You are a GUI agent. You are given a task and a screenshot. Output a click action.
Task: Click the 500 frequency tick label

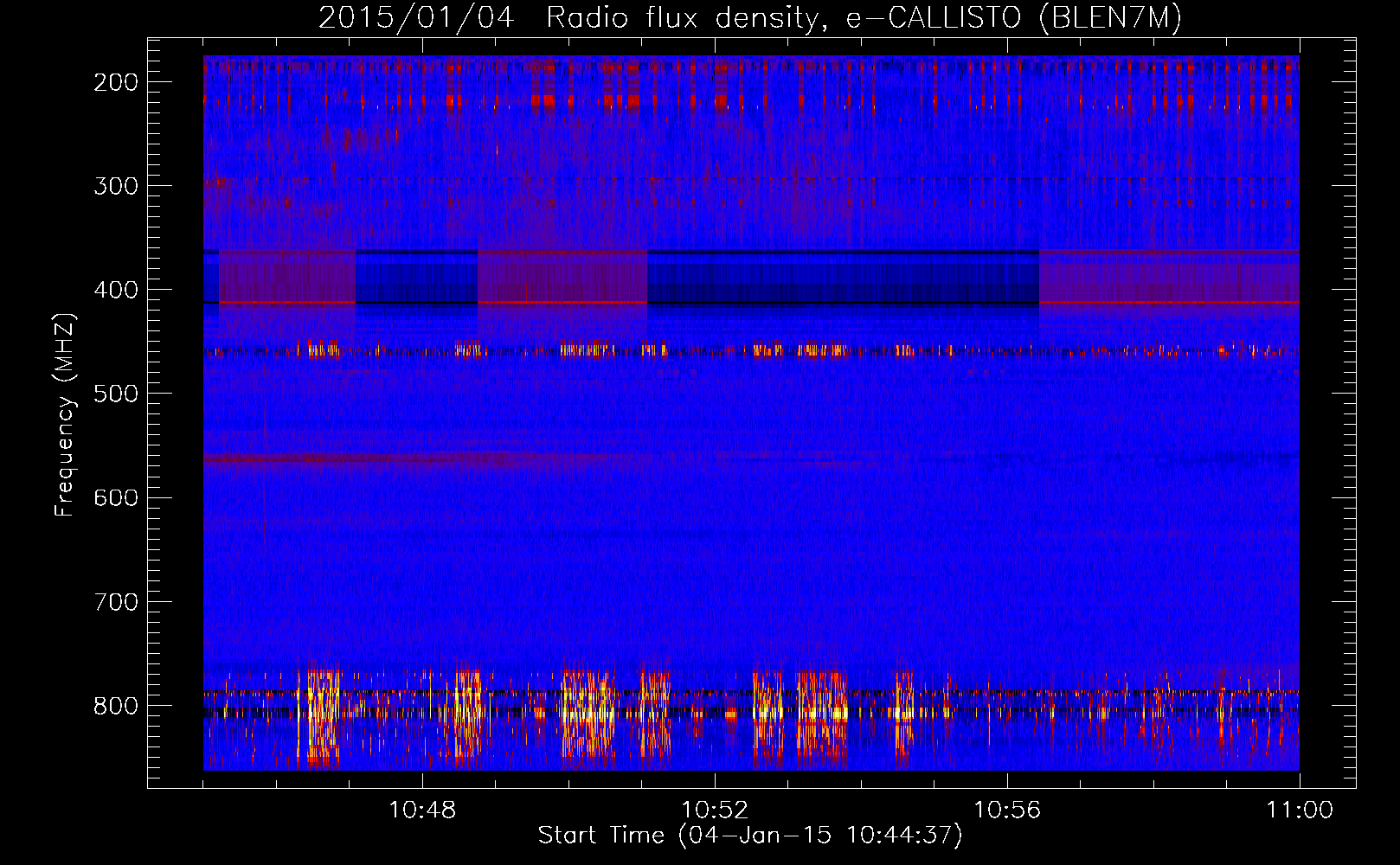116,394
